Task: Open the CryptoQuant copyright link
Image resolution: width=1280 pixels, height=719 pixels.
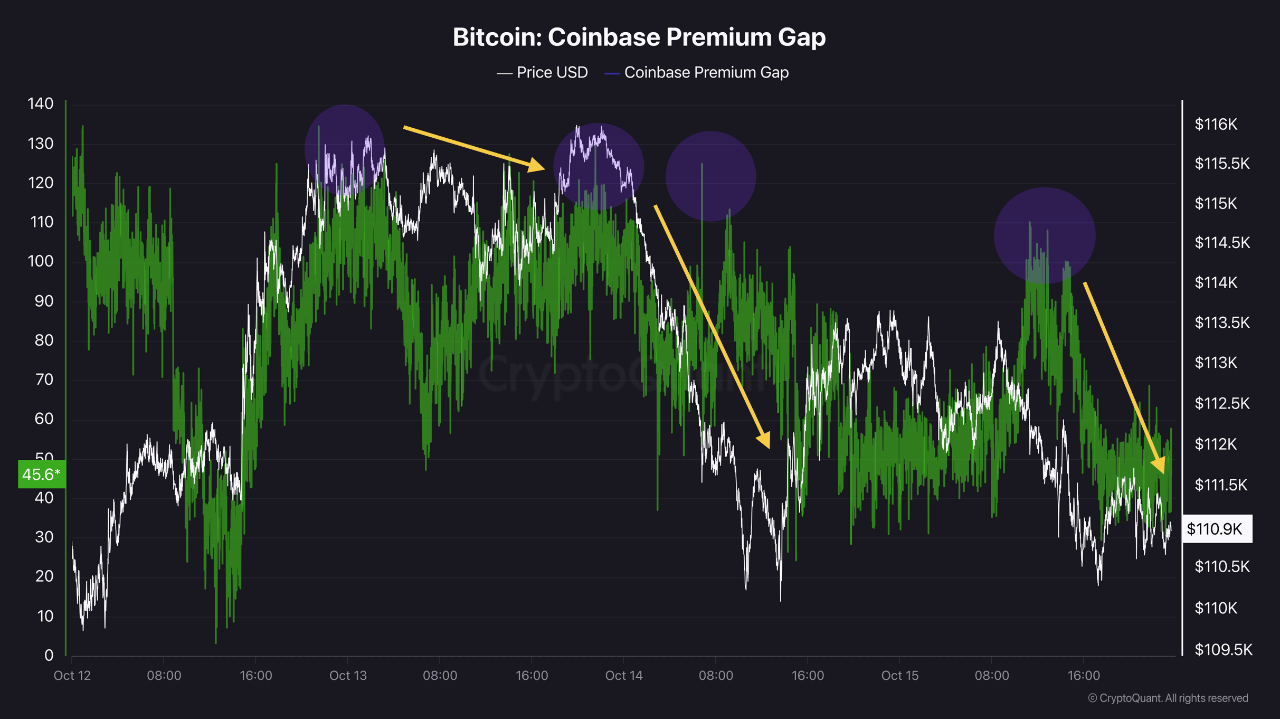Action: tap(1167, 698)
